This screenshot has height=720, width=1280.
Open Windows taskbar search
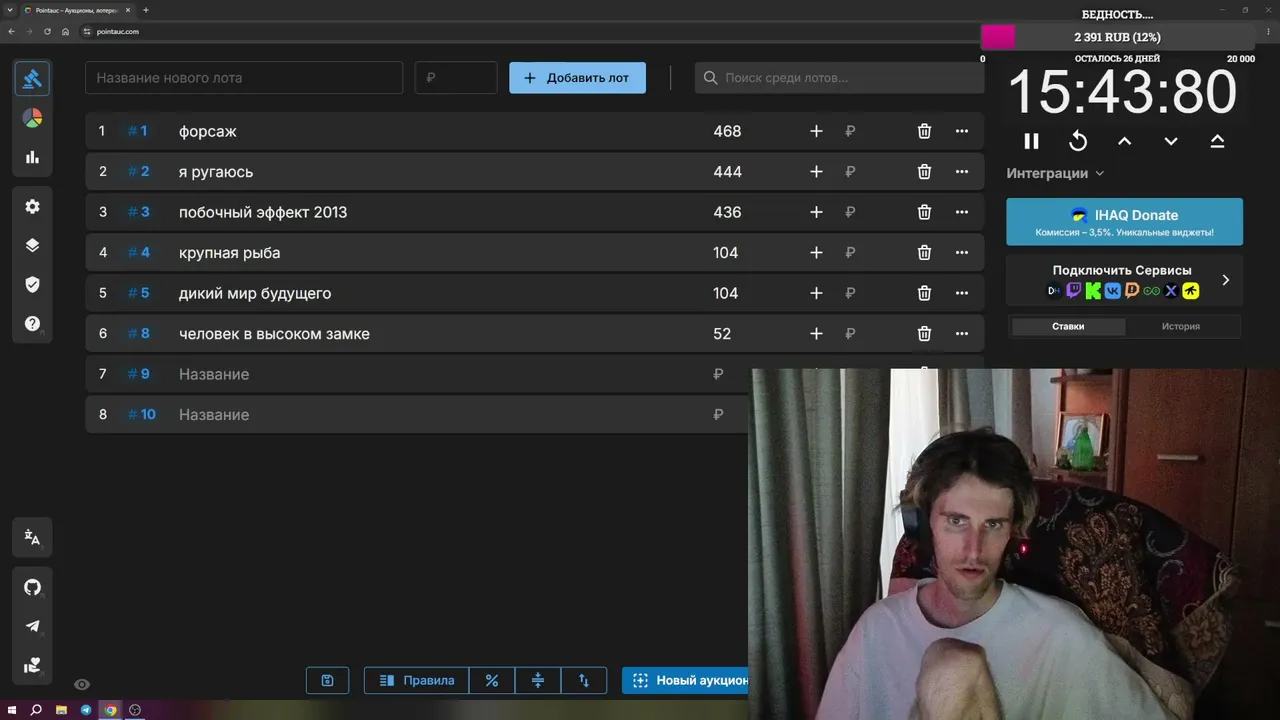tap(36, 710)
